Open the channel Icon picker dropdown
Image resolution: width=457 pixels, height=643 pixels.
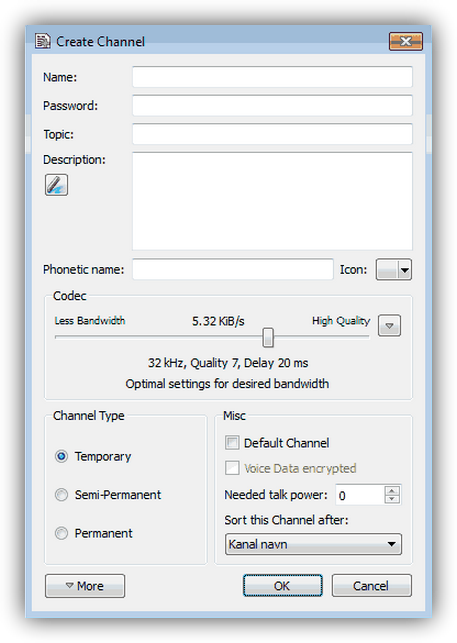click(x=393, y=269)
